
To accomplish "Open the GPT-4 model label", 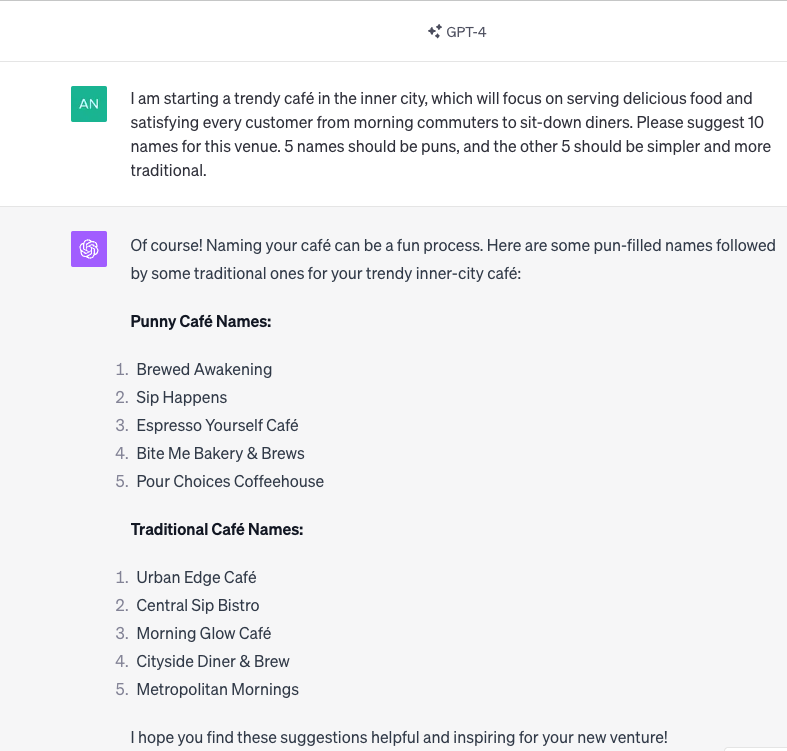I will point(466,32).
